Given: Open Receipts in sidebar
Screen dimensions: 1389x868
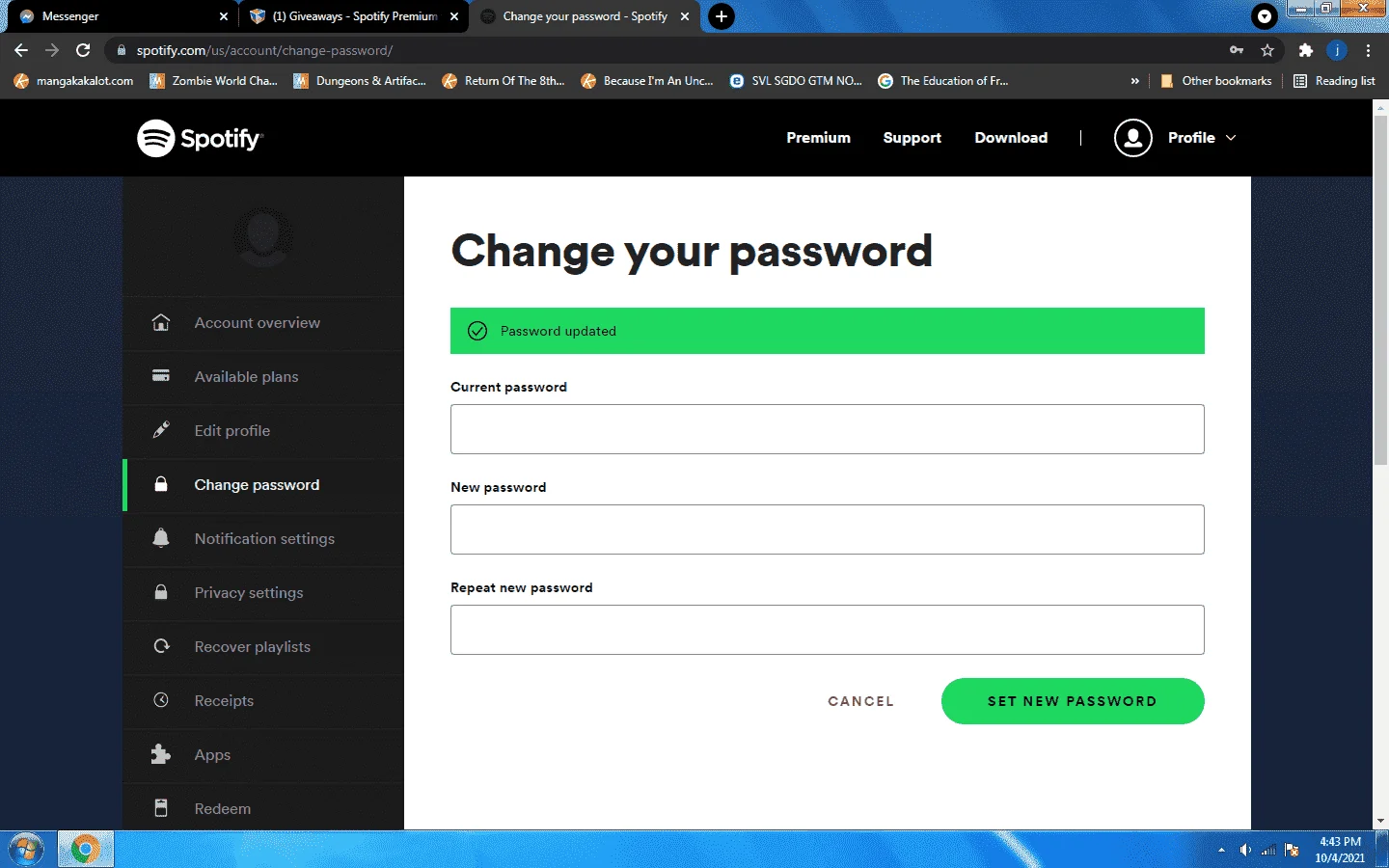Looking at the screenshot, I should [x=224, y=701].
